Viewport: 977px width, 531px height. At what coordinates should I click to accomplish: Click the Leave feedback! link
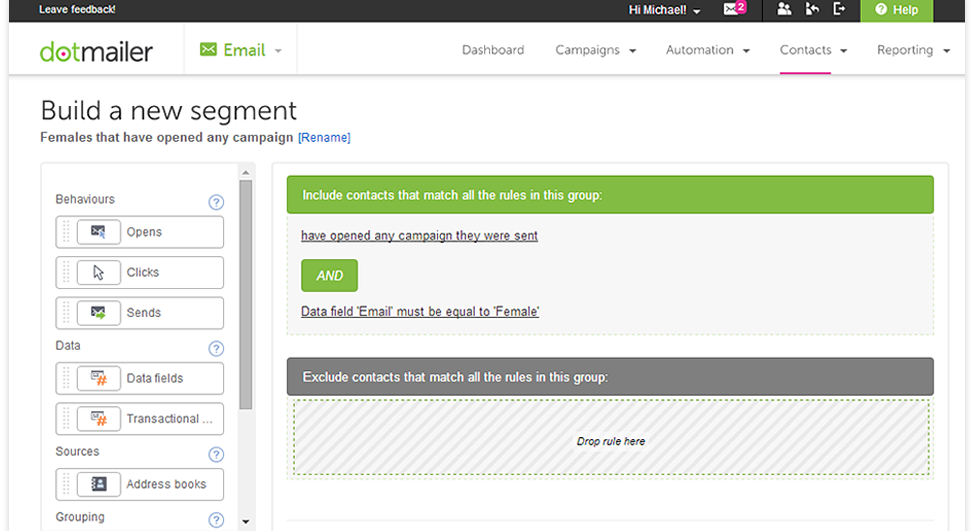click(77, 9)
